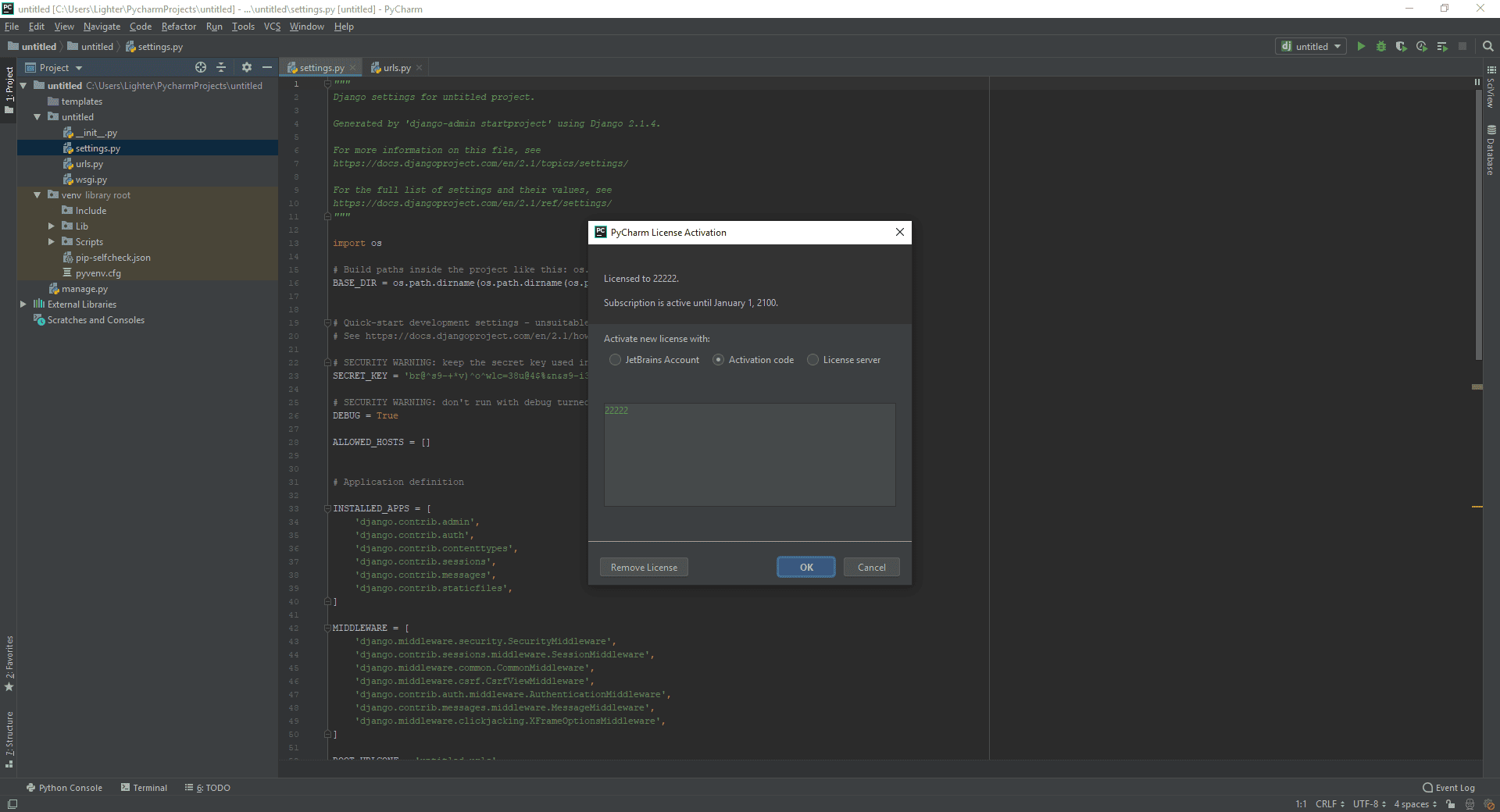Start debugging with the green bug icon

tap(1381, 47)
